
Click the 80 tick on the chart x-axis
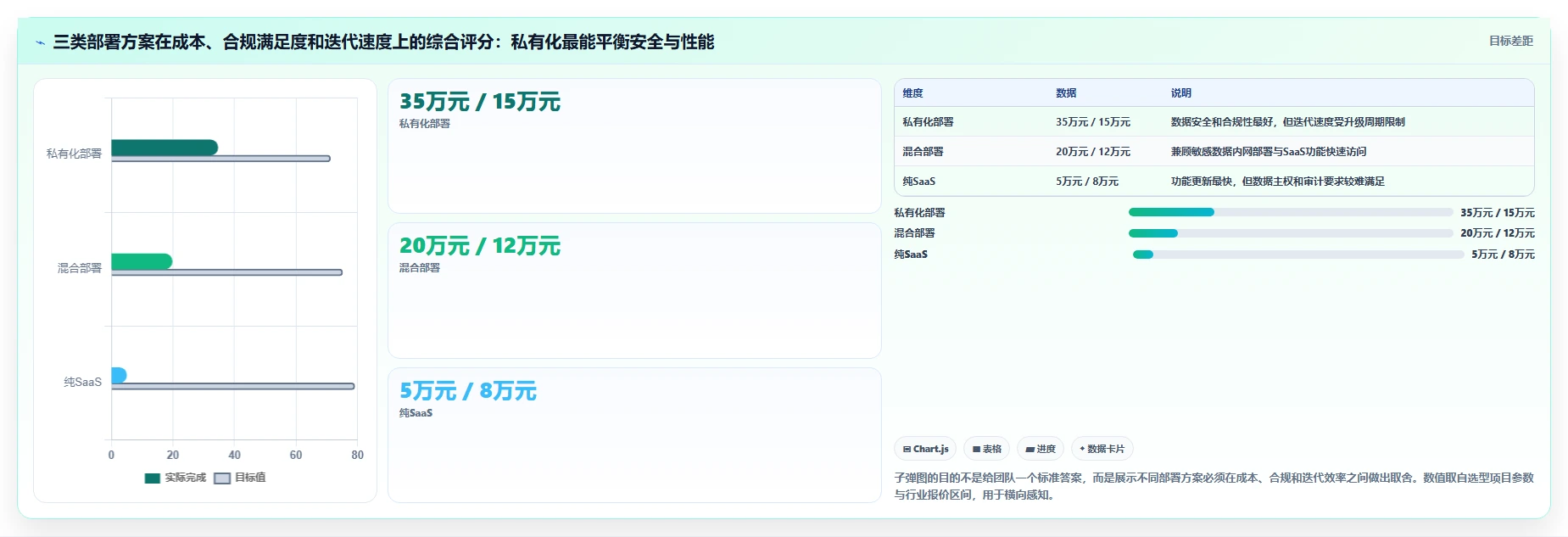pyautogui.click(x=358, y=456)
